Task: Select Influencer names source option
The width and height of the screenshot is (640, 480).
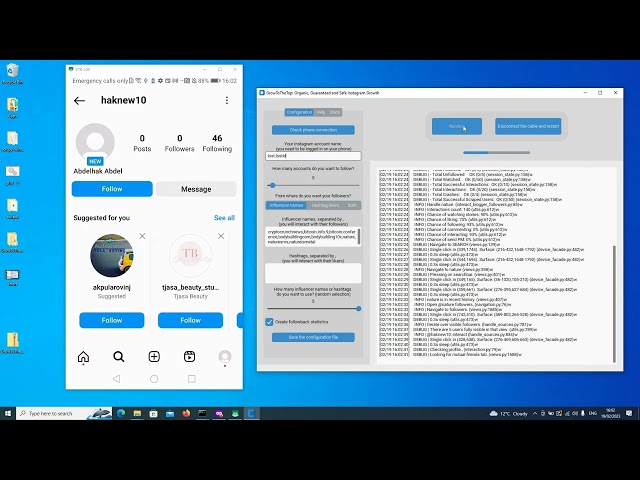Action: pyautogui.click(x=286, y=205)
